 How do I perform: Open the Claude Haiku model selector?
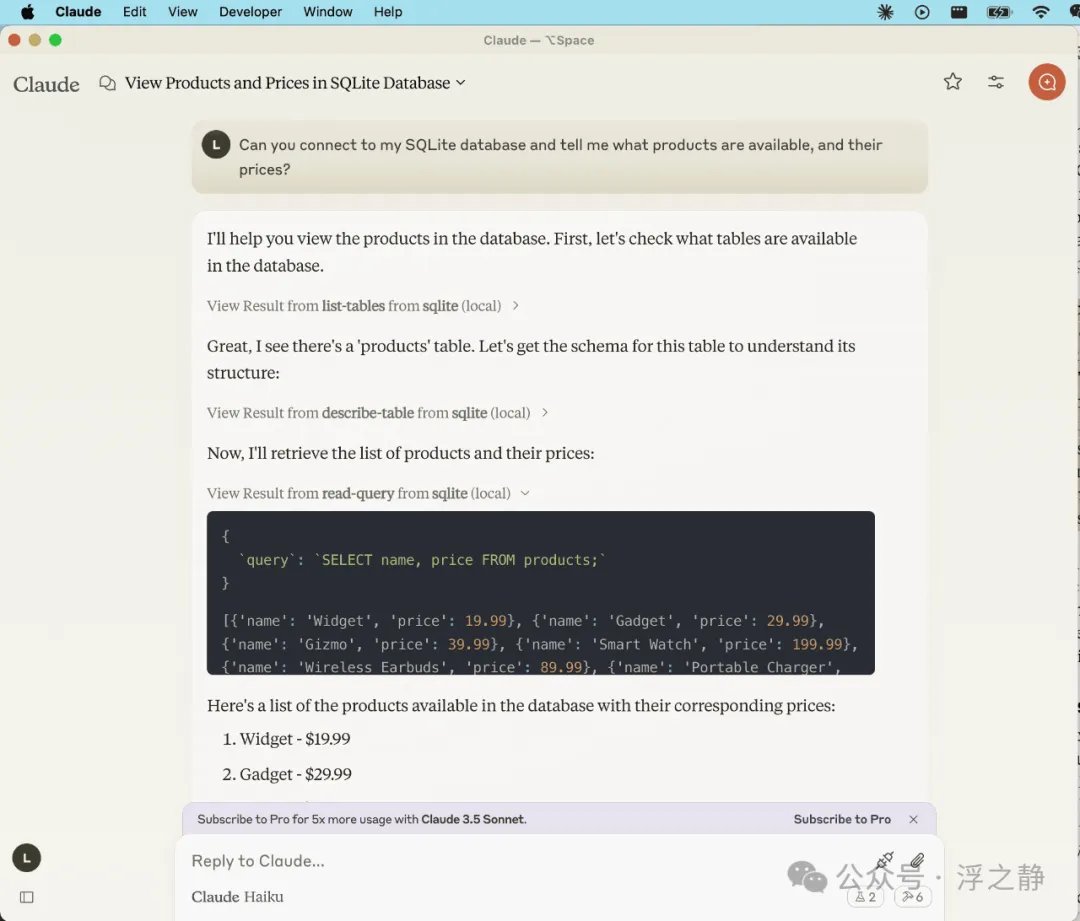point(238,897)
